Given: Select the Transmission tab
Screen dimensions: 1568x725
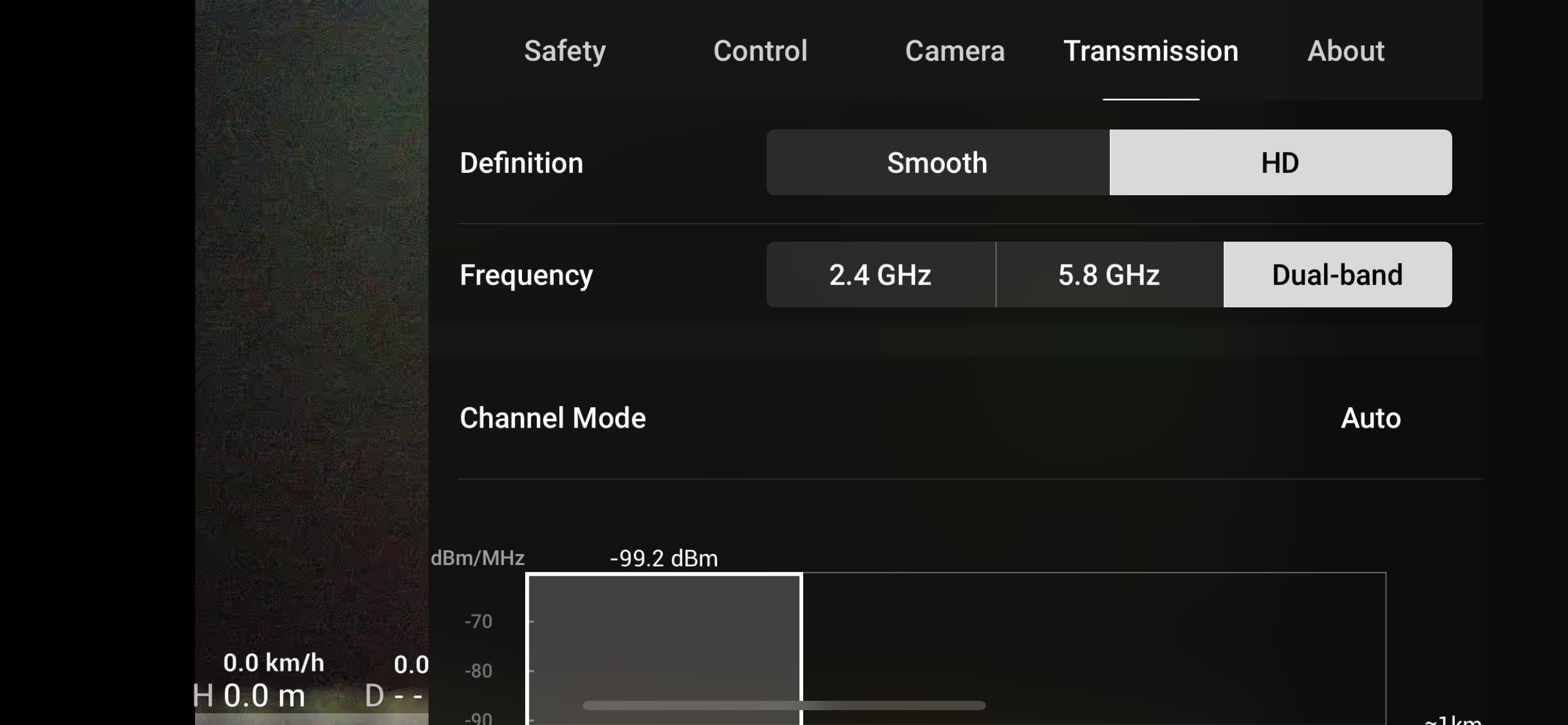Looking at the screenshot, I should click(x=1151, y=51).
